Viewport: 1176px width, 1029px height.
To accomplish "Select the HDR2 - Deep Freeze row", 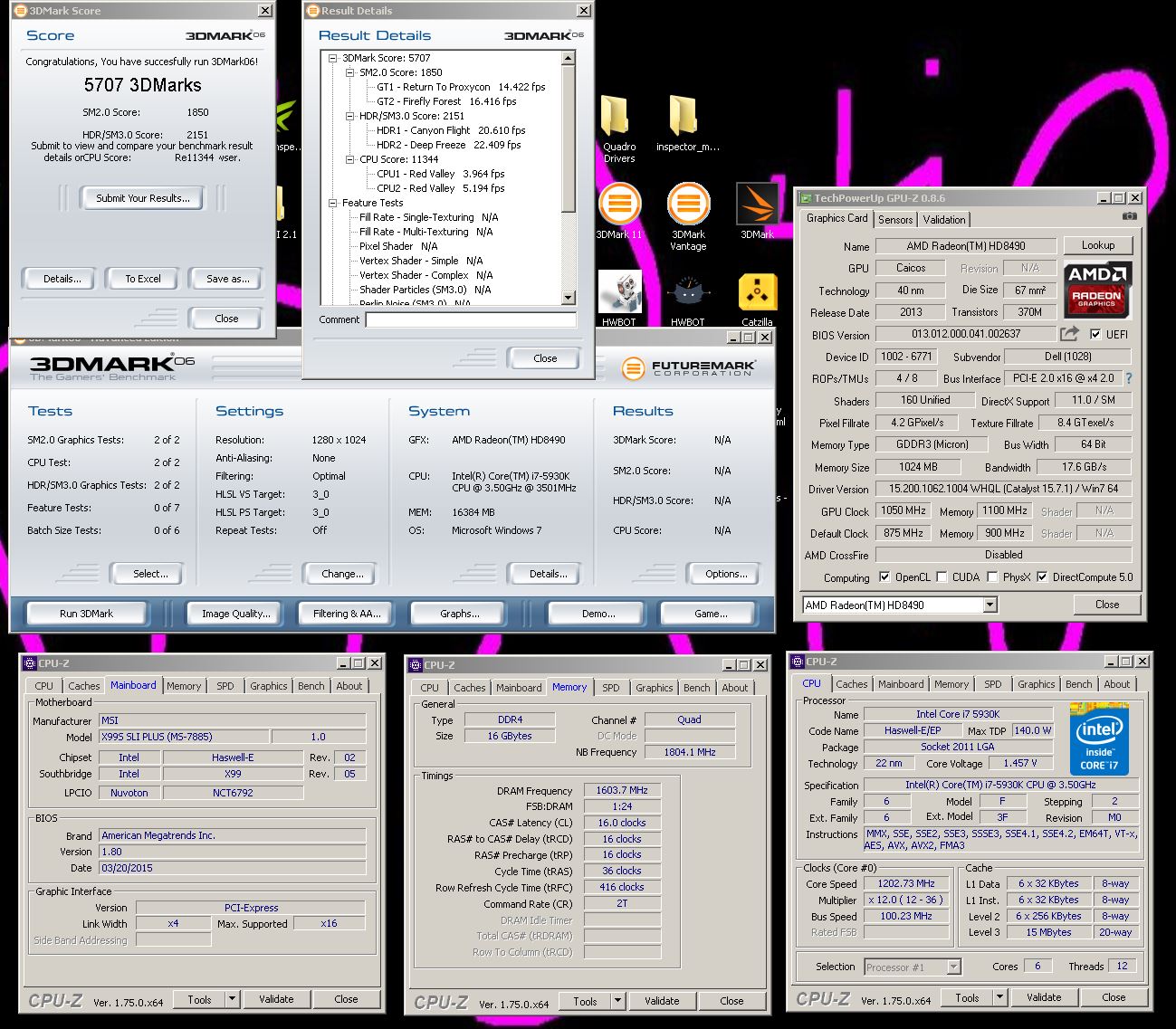I will click(x=449, y=145).
